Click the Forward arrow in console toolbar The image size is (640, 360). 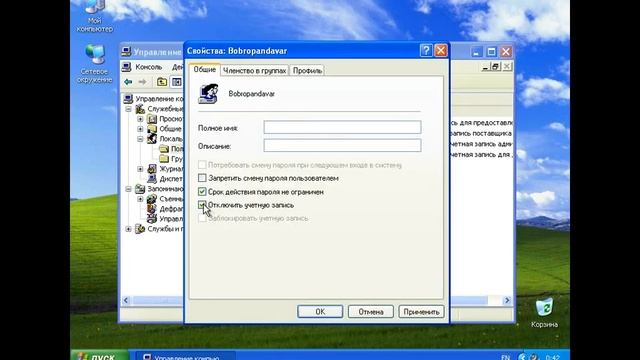point(142,82)
